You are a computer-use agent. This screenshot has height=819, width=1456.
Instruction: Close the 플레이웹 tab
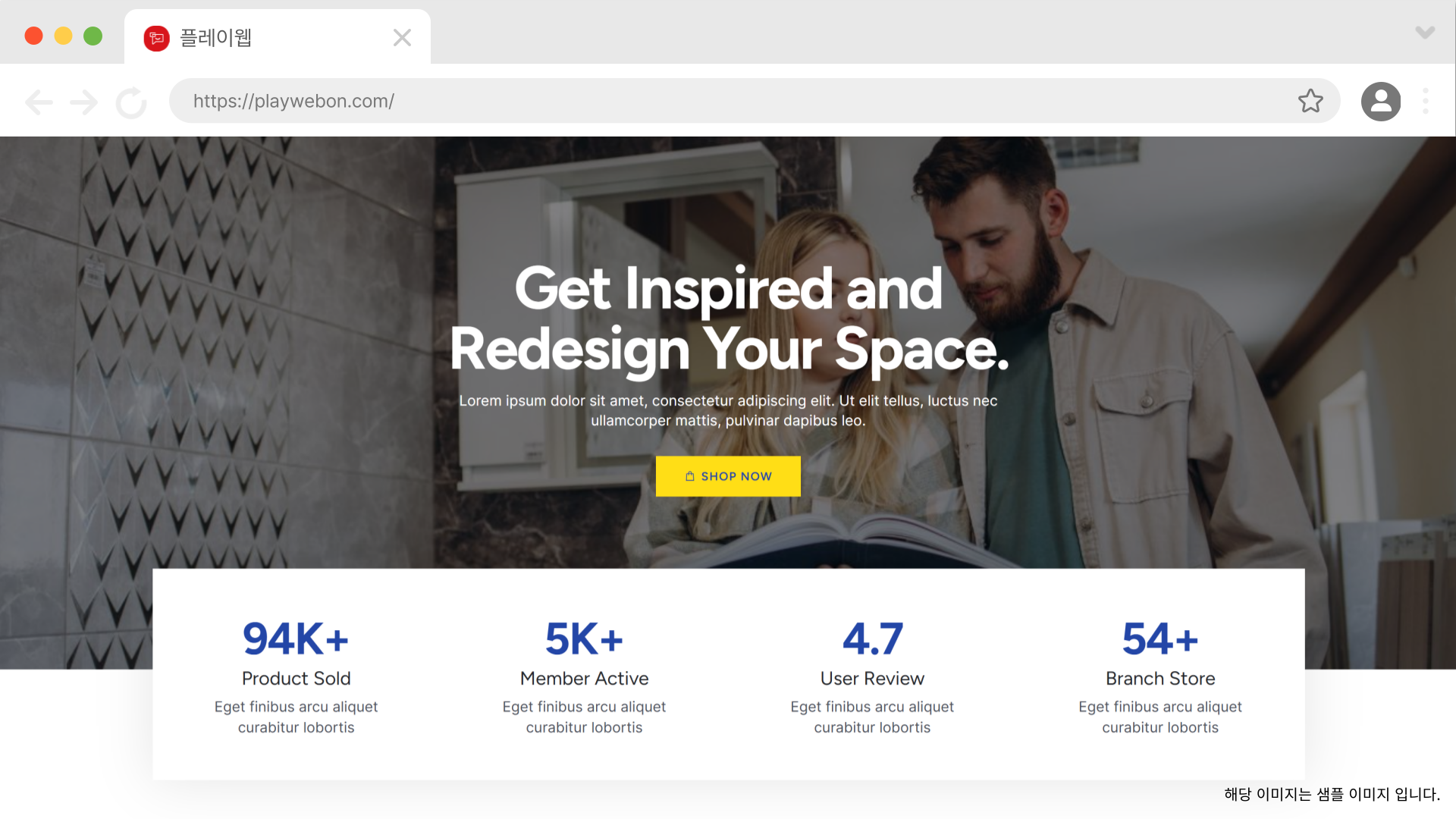[402, 38]
